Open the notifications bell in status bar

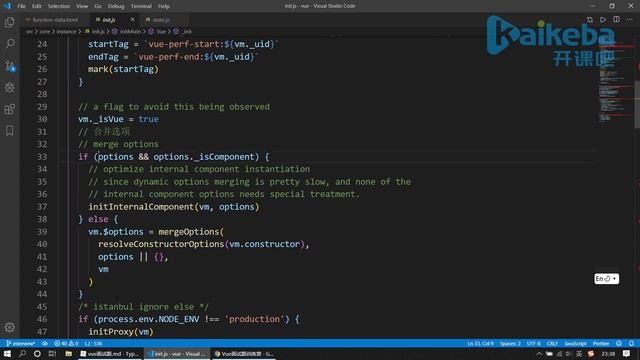coord(631,343)
